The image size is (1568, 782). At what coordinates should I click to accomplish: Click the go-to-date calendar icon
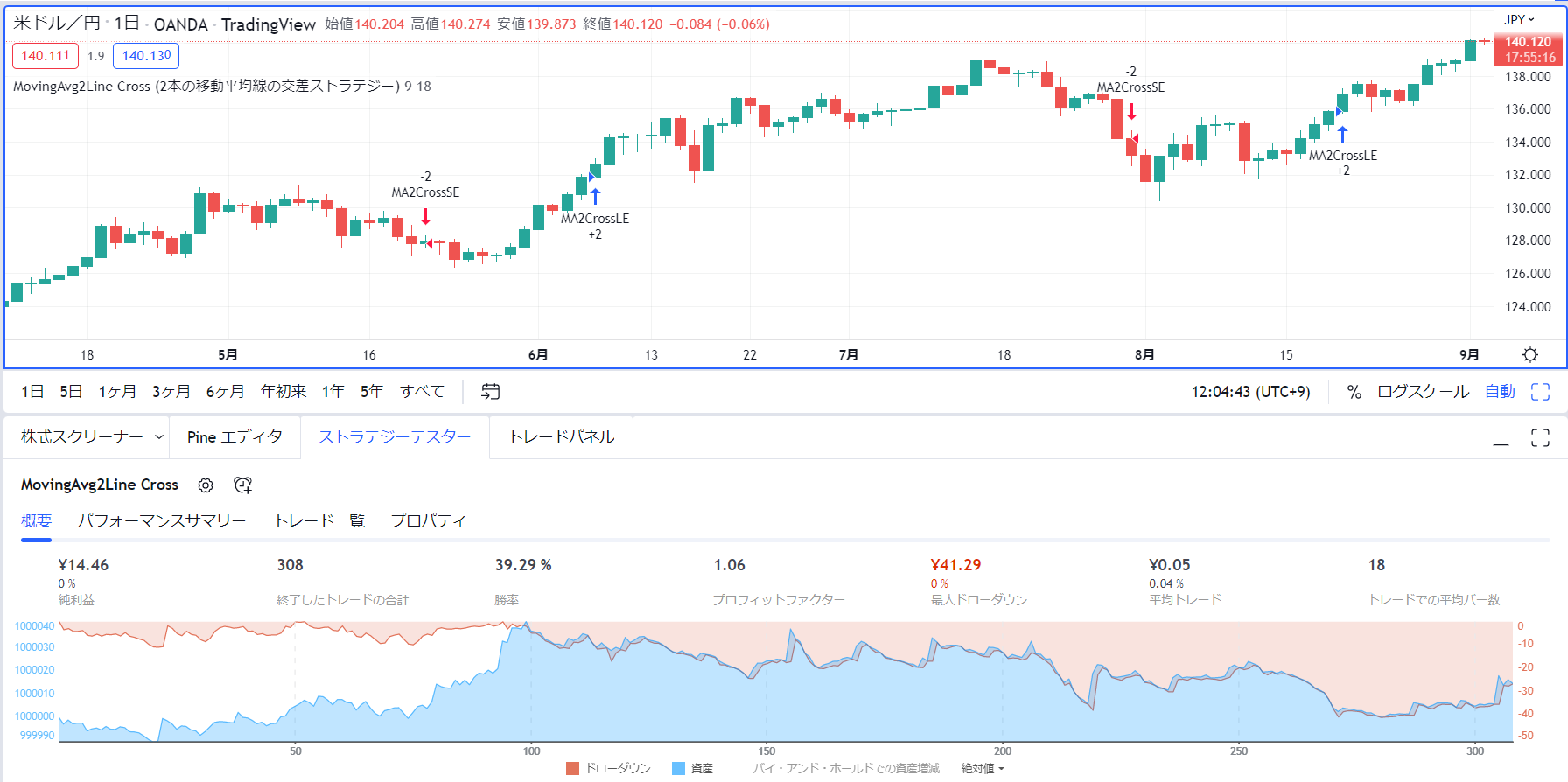click(x=491, y=391)
